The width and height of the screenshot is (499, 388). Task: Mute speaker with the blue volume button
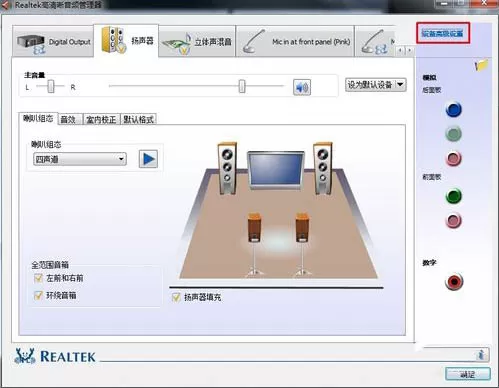(302, 87)
